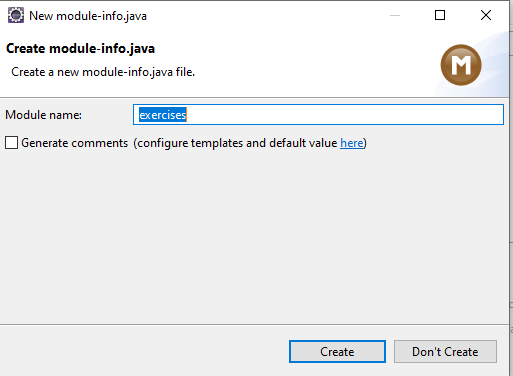Click the Generate comments label text
The height and width of the screenshot is (376, 513).
point(75,143)
